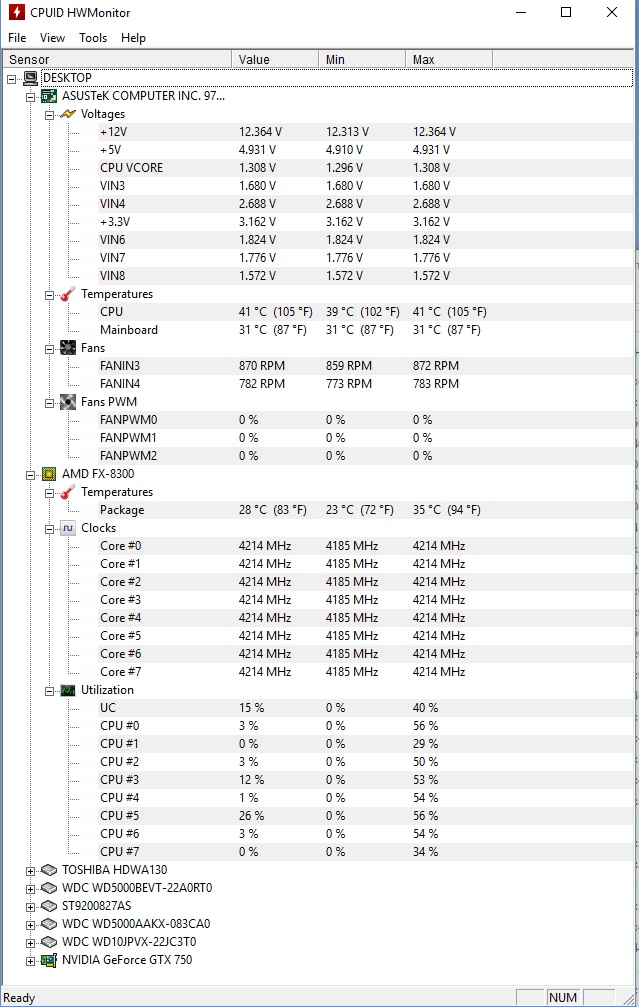Open the Tools menu
Image resolution: width=639 pixels, height=1007 pixels.
pos(93,38)
